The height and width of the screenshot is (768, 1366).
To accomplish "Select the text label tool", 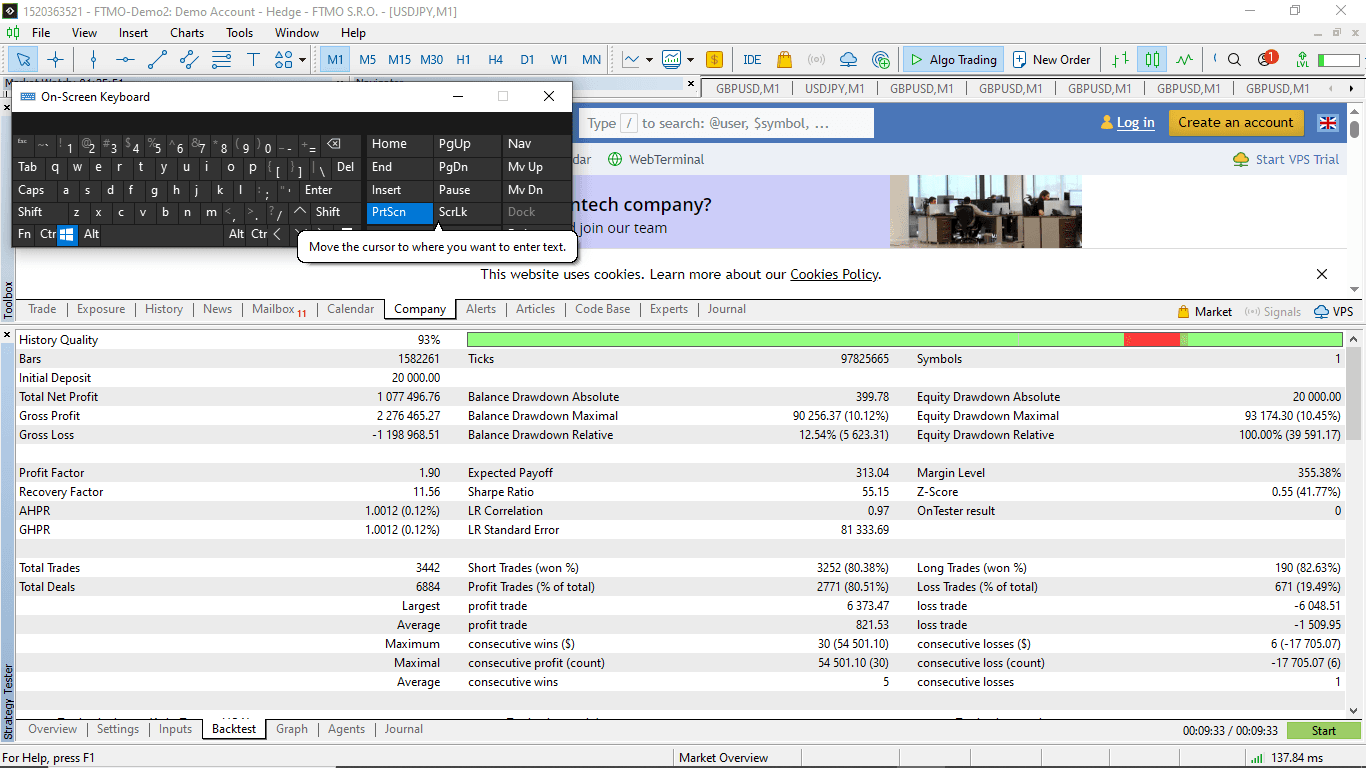I will pyautogui.click(x=253, y=60).
